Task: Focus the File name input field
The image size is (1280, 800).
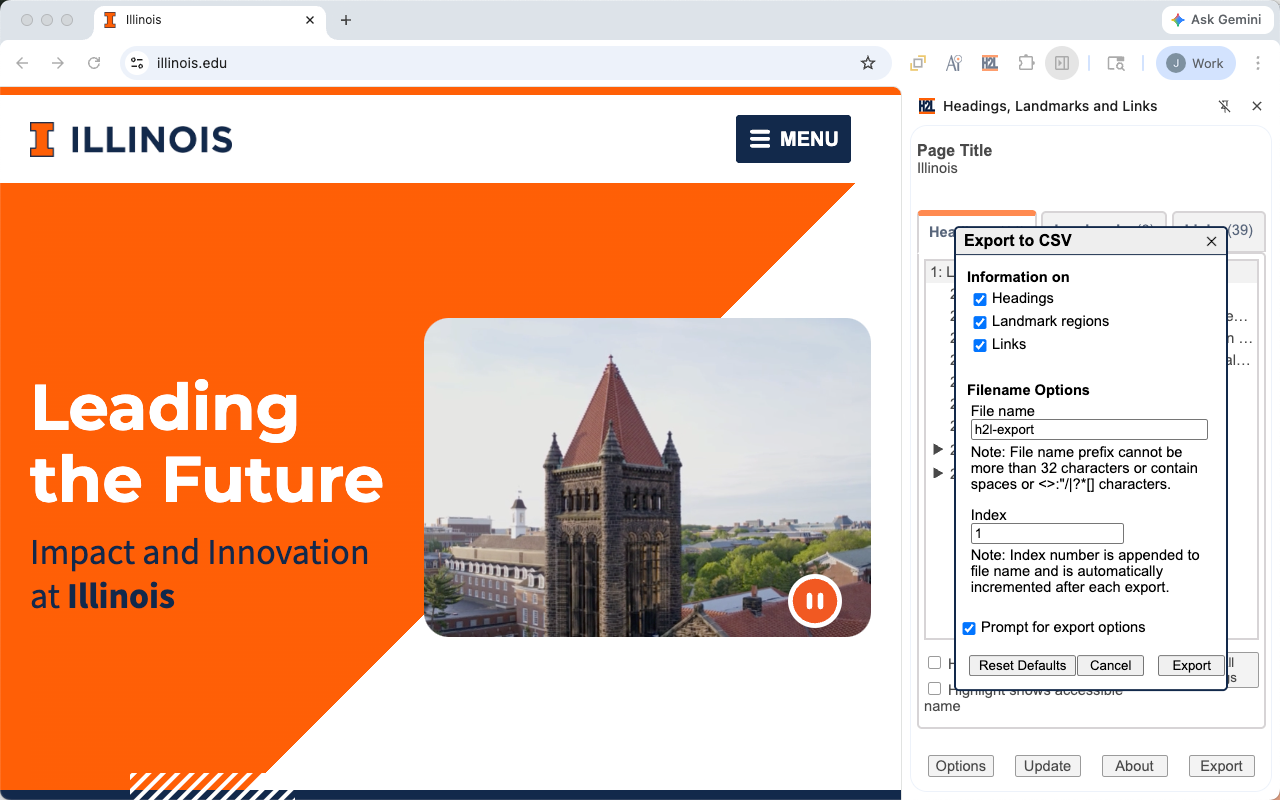Action: 1089,430
